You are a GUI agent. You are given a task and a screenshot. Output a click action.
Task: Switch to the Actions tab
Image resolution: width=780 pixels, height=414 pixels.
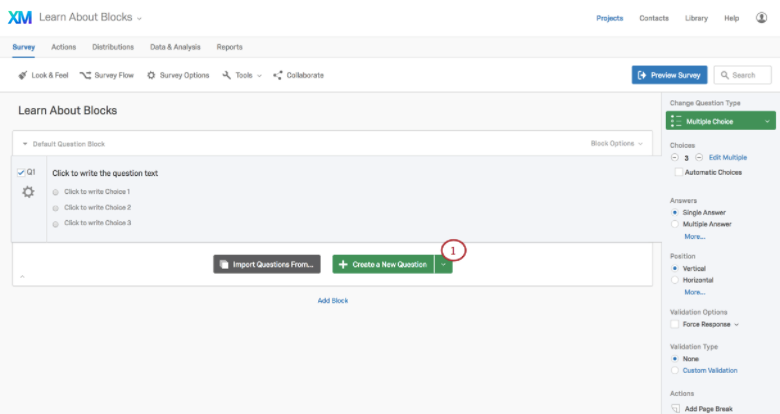64,47
